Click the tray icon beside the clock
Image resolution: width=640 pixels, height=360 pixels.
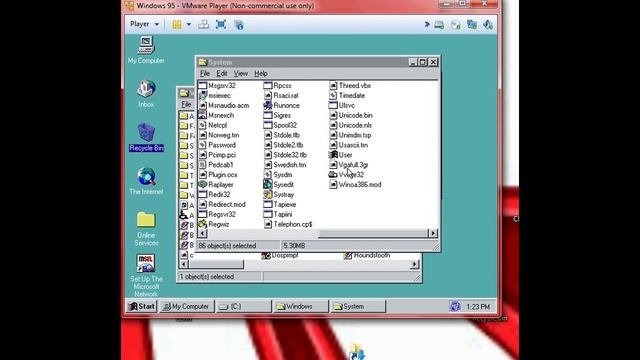click(455, 306)
